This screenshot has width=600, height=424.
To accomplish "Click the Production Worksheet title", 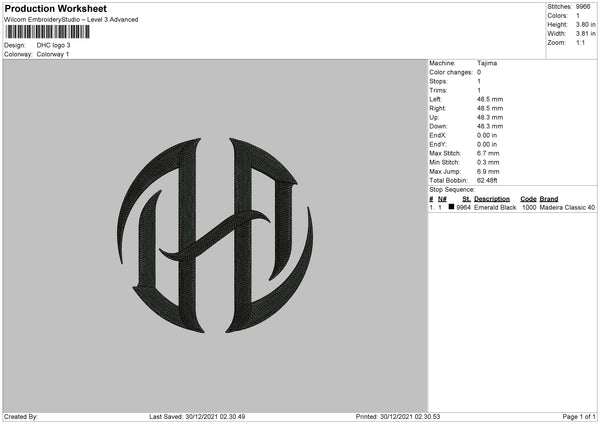I will [55, 9].
